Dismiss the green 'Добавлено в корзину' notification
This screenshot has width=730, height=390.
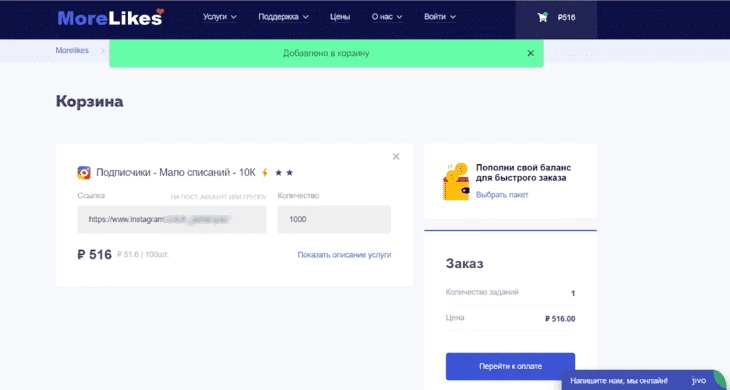pos(530,53)
